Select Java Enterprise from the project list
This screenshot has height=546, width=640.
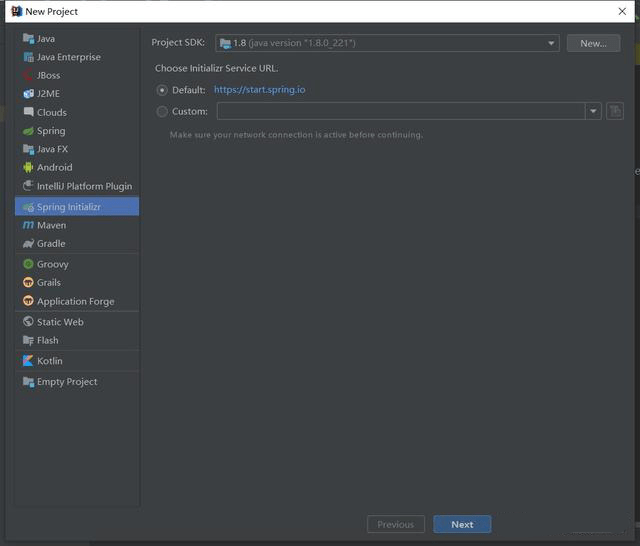coord(68,57)
